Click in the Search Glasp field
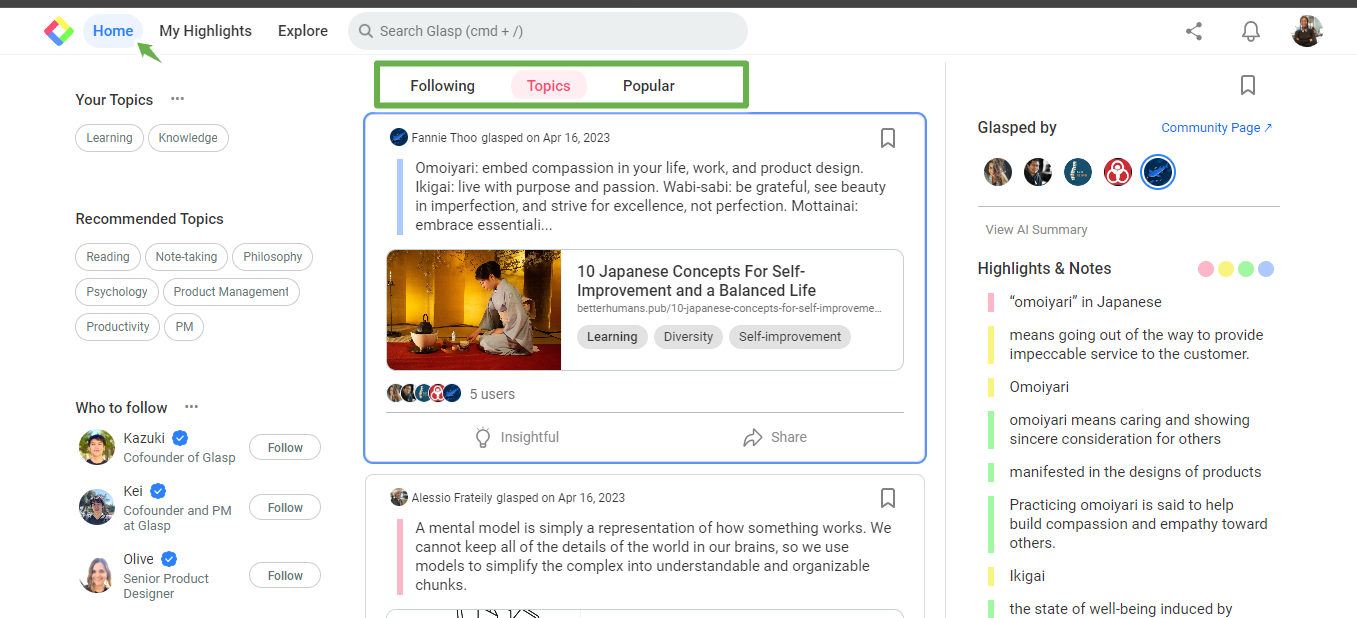The image size is (1357, 618). (x=548, y=31)
